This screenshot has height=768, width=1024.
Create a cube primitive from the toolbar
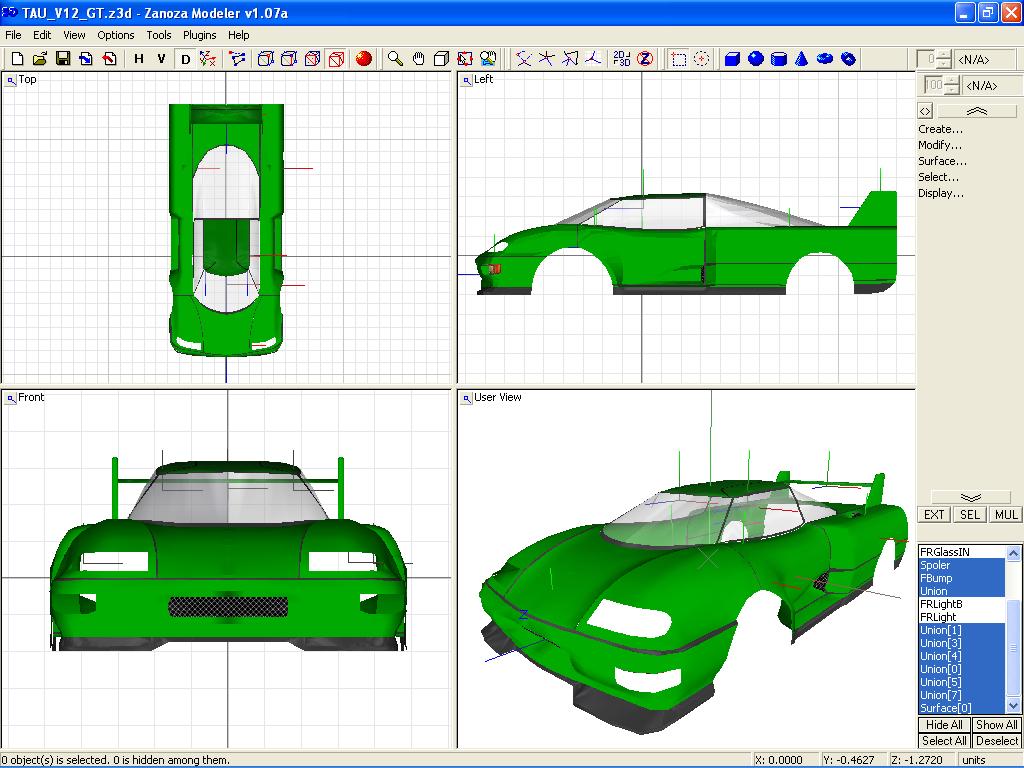[x=732, y=59]
